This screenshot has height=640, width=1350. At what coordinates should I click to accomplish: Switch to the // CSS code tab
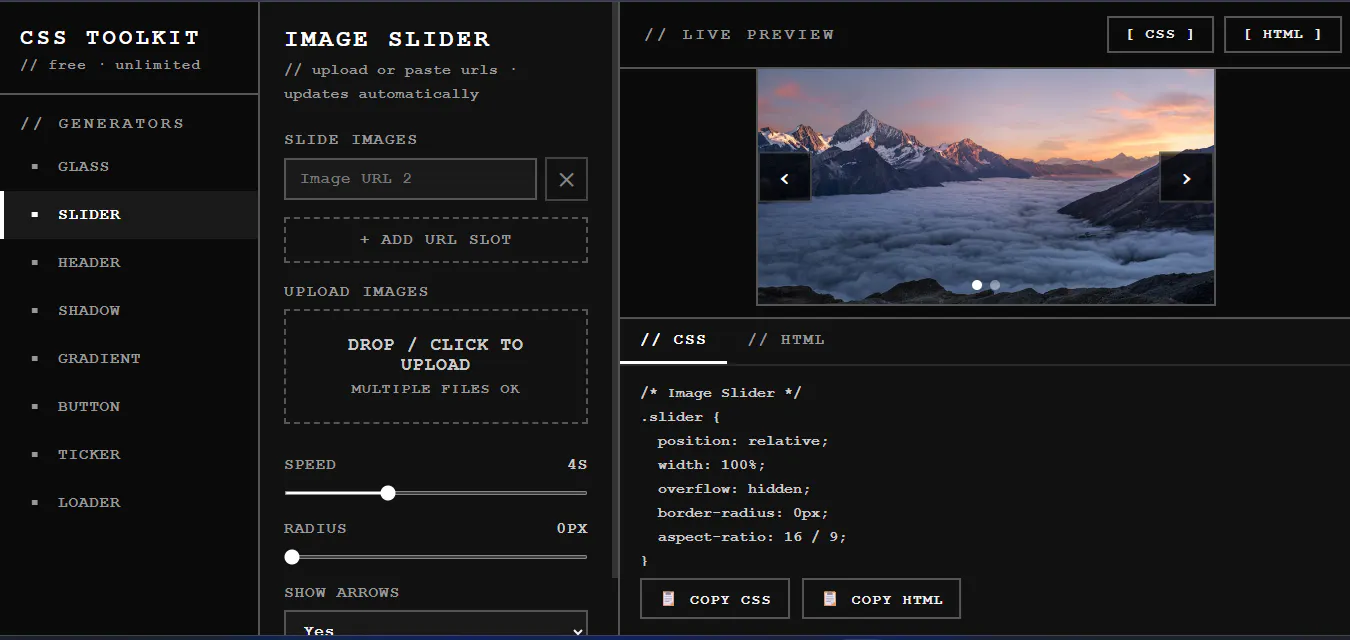[673, 340]
